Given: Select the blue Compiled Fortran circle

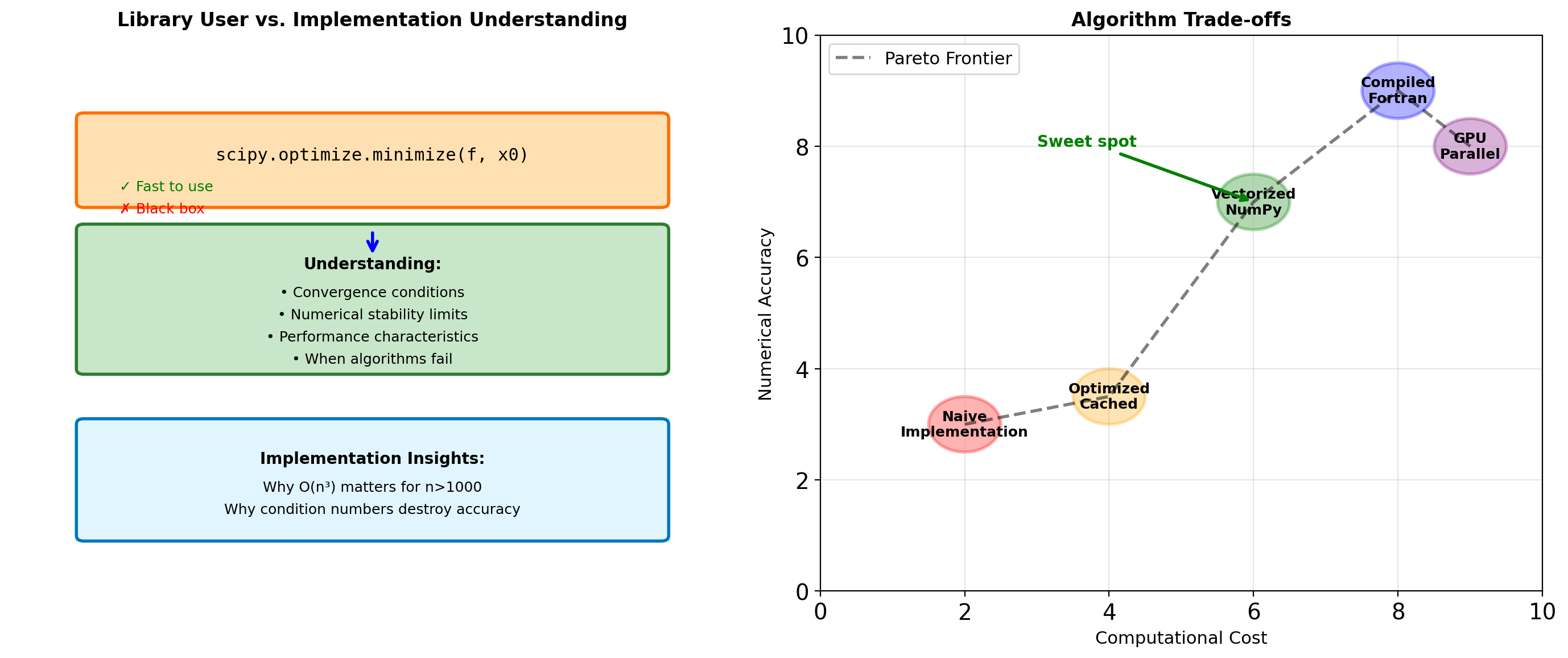Looking at the screenshot, I should [1397, 90].
